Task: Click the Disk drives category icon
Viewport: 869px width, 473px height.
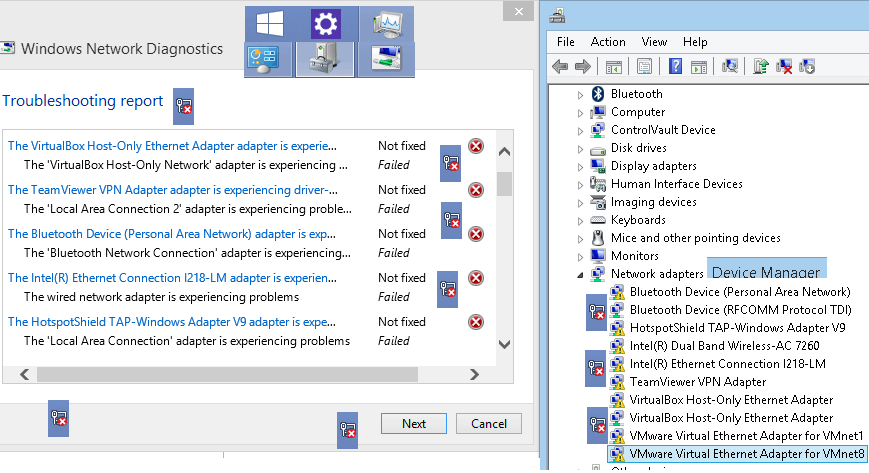Action: pyautogui.click(x=598, y=149)
